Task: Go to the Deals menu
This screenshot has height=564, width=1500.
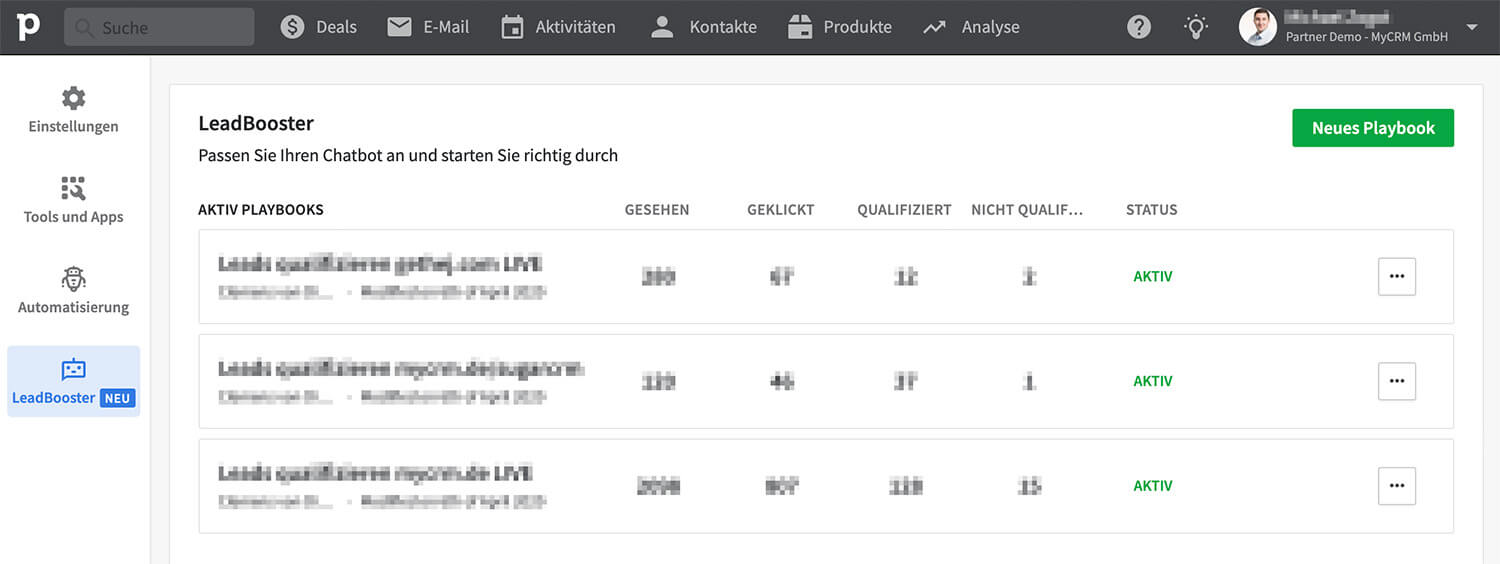Action: pyautogui.click(x=319, y=27)
